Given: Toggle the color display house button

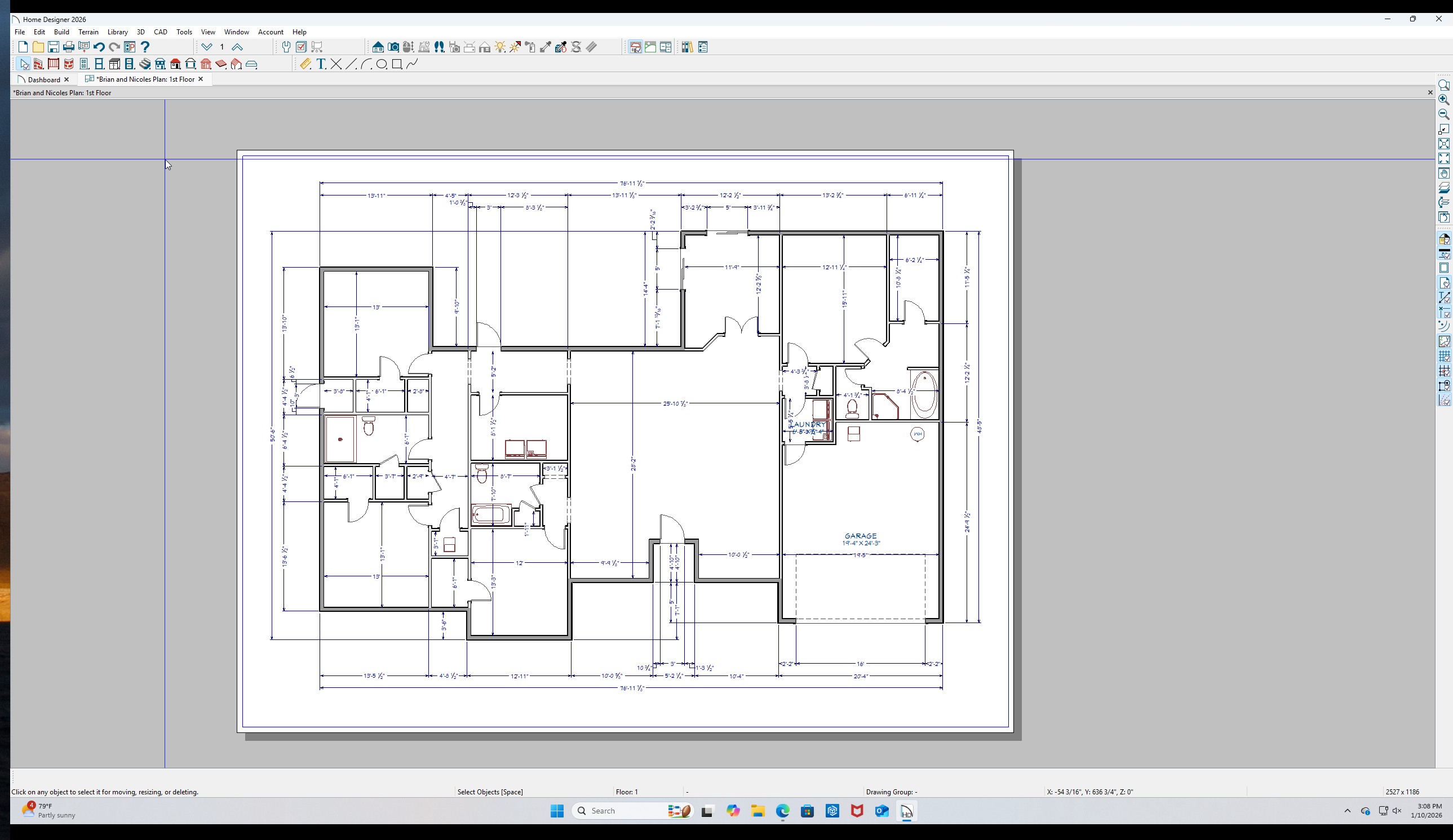Looking at the screenshot, I should 1444,239.
